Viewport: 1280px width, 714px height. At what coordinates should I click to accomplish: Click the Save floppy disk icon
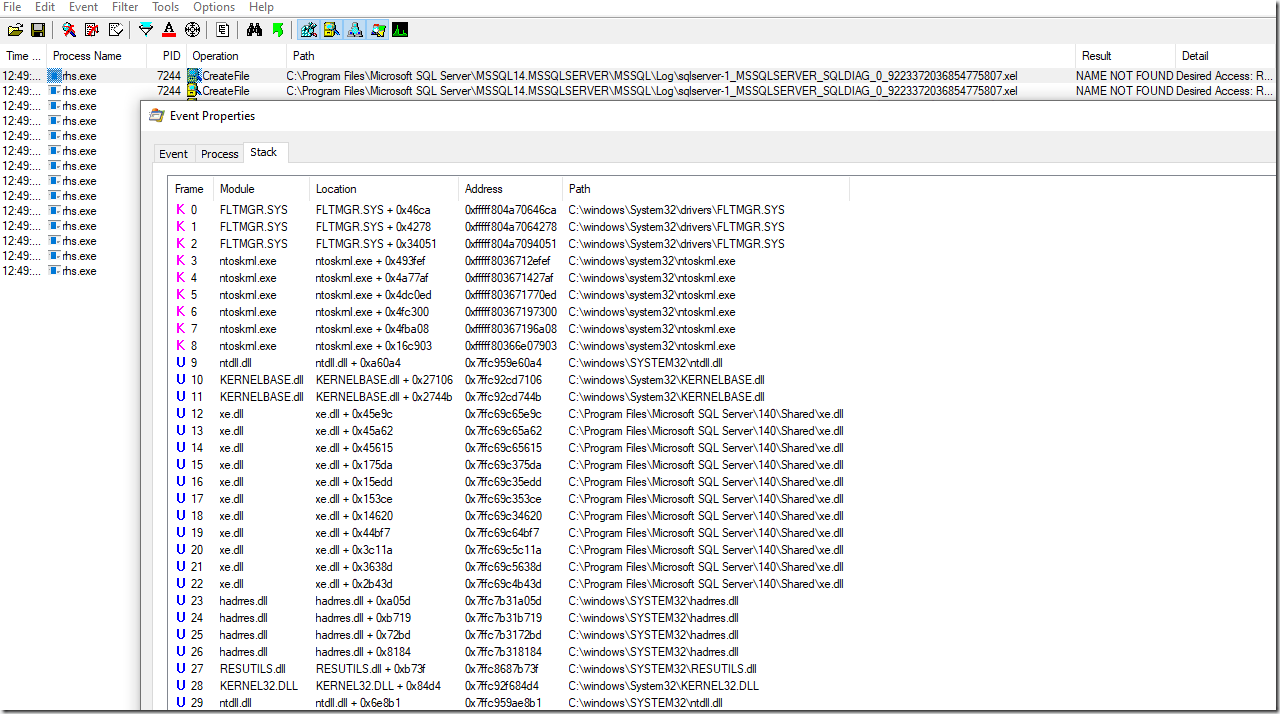[38, 30]
